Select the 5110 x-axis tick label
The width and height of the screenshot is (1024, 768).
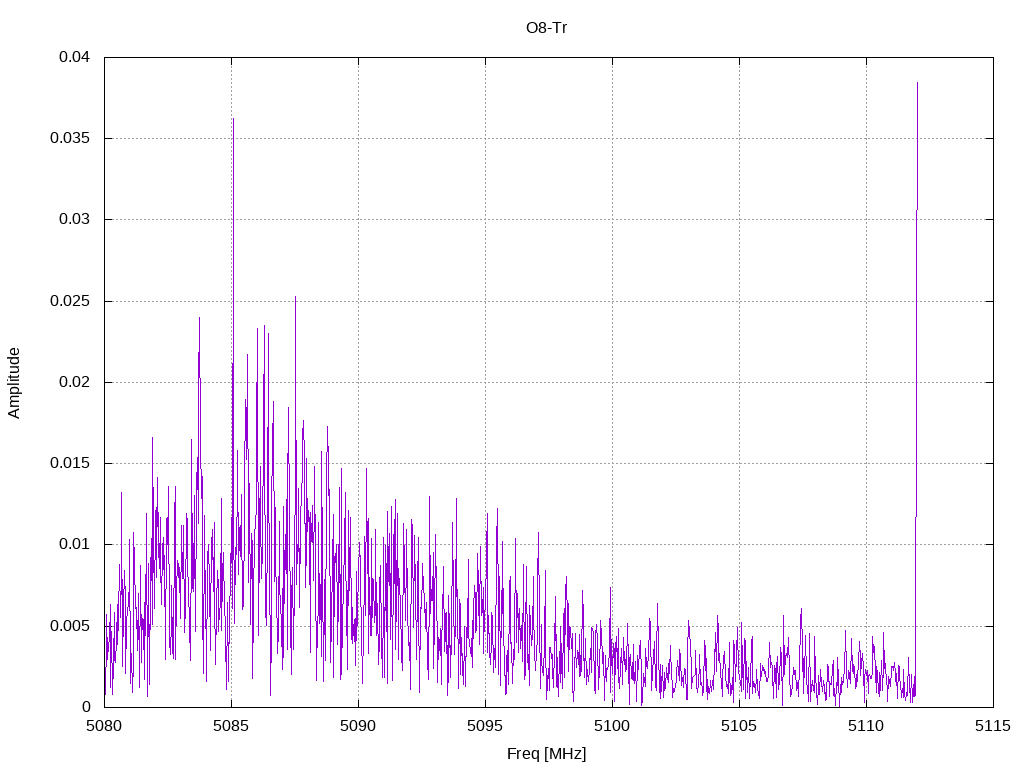click(x=866, y=726)
